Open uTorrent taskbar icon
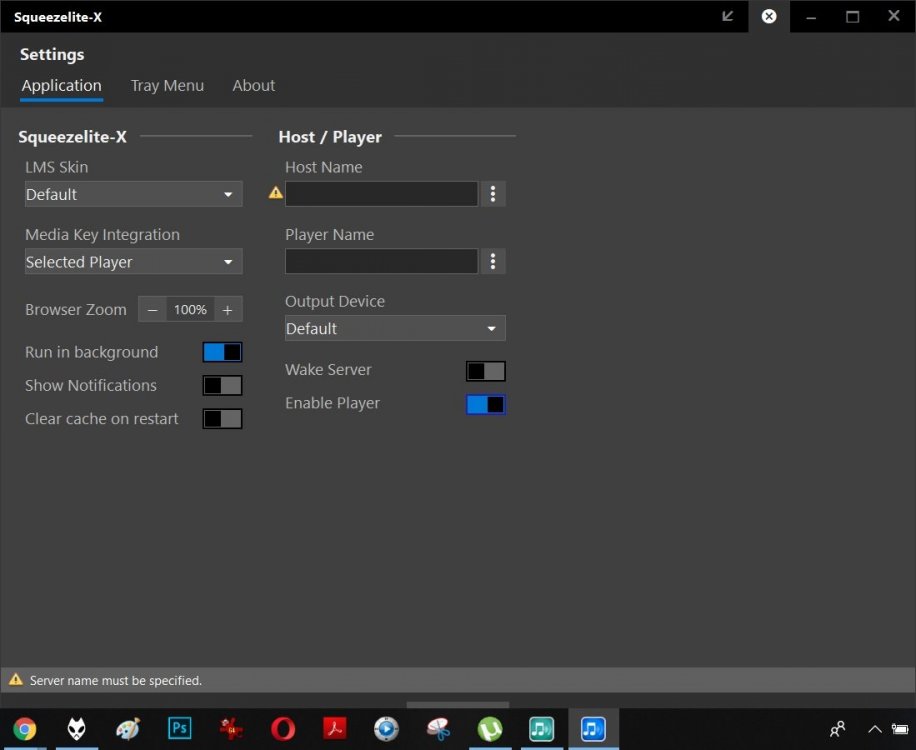The height and width of the screenshot is (750, 916). tap(490, 729)
